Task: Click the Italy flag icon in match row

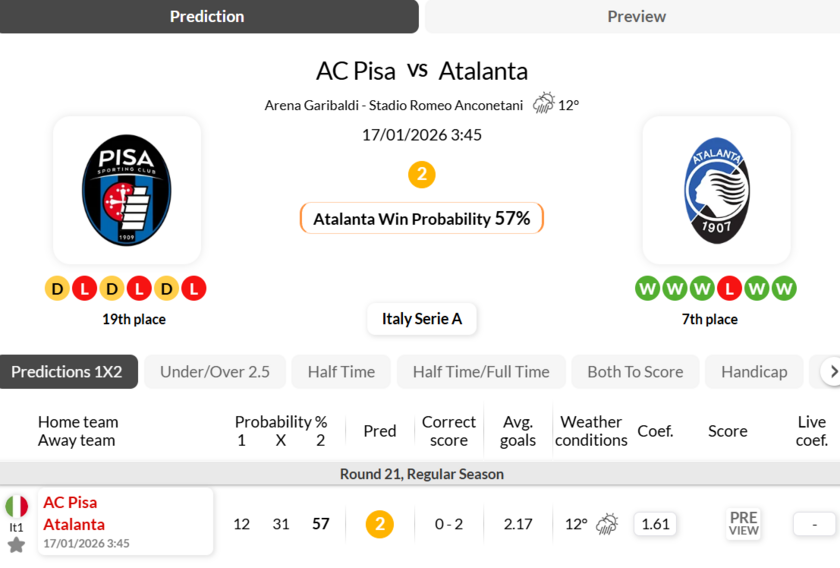Action: 17,507
